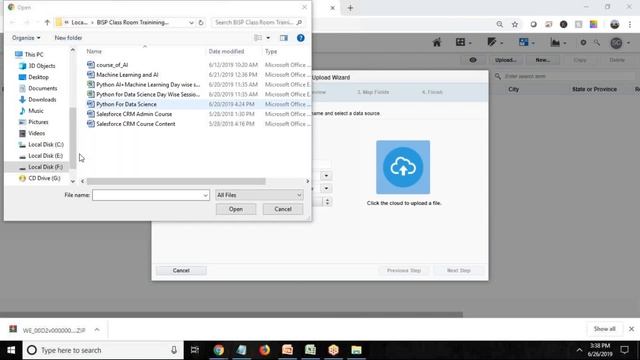Click the settings gear icon in app toolbar
The image size is (640, 360).
[583, 42]
